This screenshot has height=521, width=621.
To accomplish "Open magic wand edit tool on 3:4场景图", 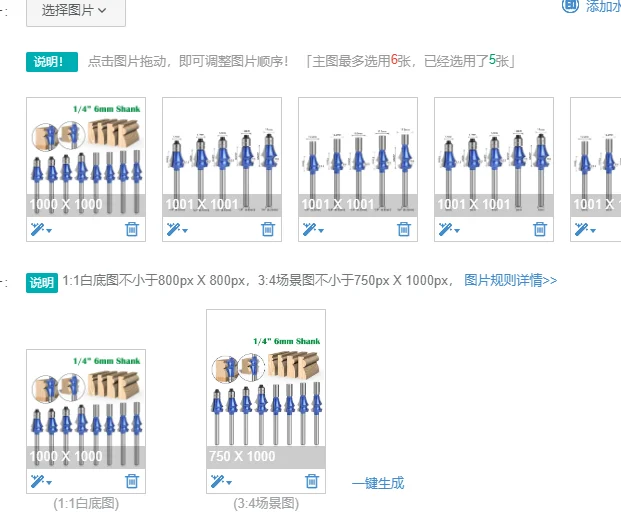I will tap(221, 481).
